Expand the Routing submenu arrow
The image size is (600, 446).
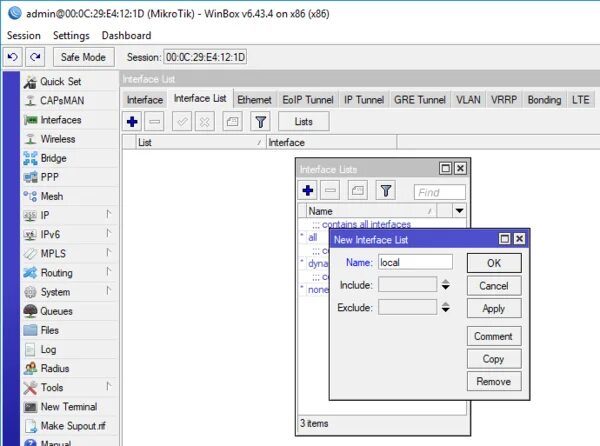click(x=109, y=272)
